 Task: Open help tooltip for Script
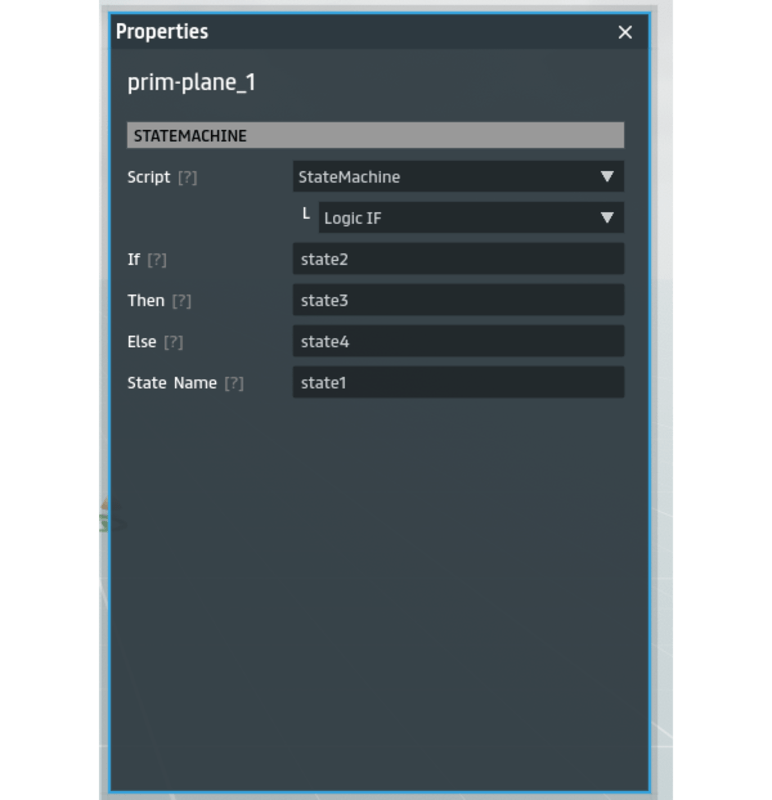pos(187,177)
